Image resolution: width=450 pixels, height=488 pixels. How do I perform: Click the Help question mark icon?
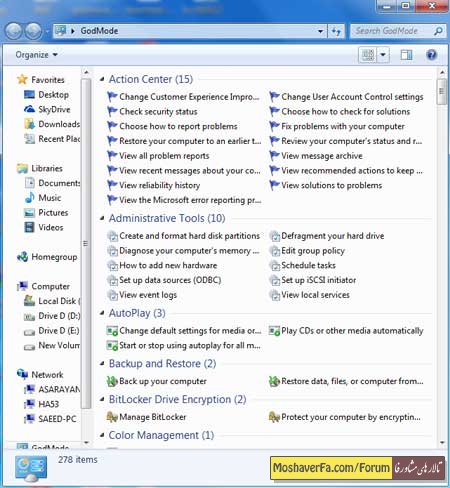pos(431,55)
